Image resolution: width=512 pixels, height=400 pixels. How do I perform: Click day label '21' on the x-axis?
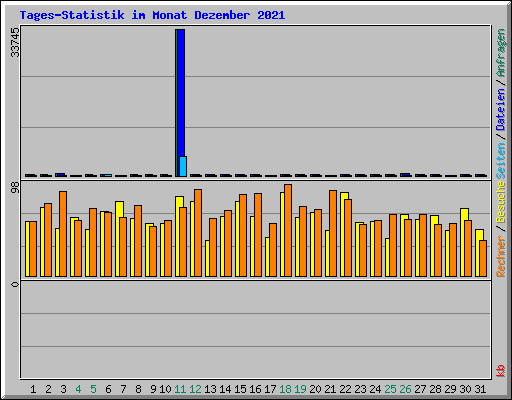330,389
